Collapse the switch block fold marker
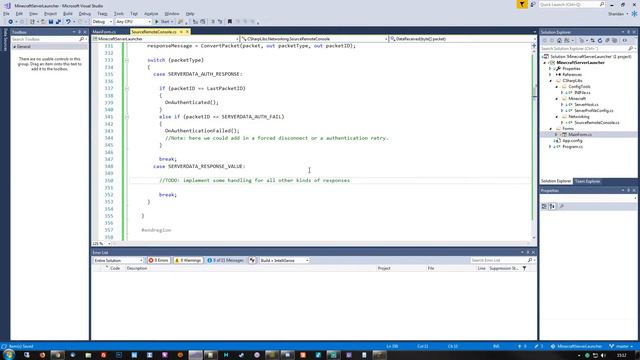 [127, 60]
